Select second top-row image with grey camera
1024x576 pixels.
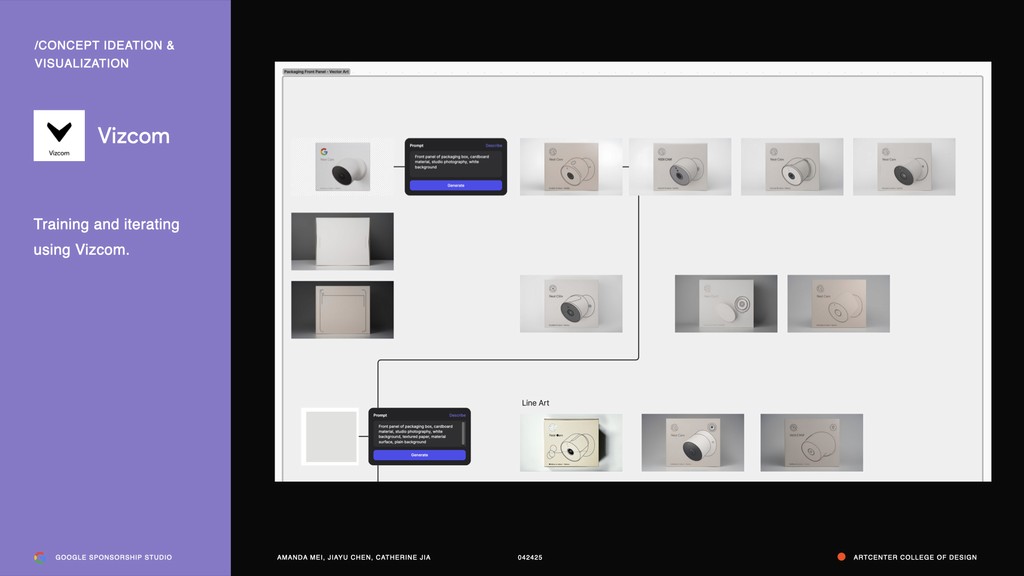pos(680,167)
